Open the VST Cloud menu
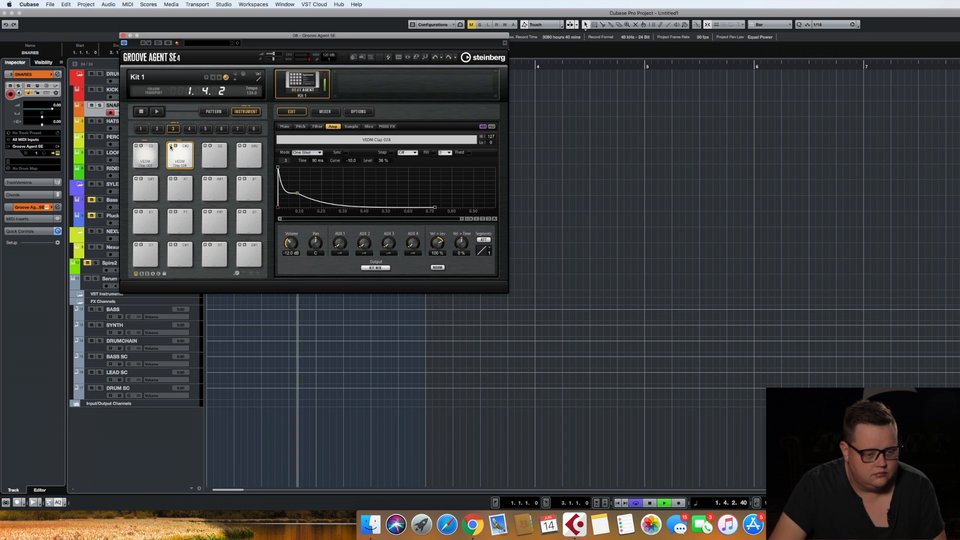This screenshot has width=960, height=540. [314, 4]
